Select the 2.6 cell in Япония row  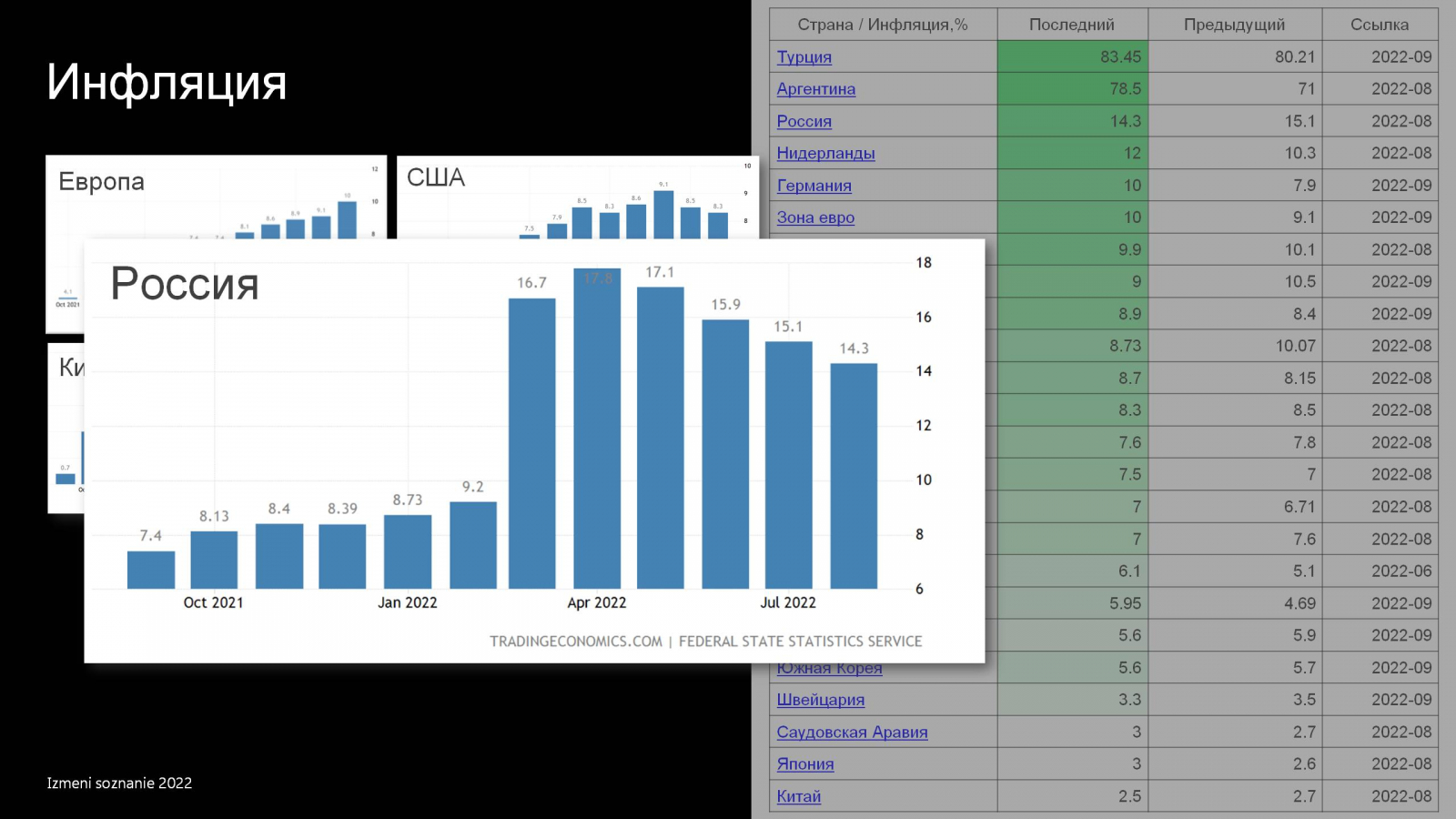[x=1234, y=764]
